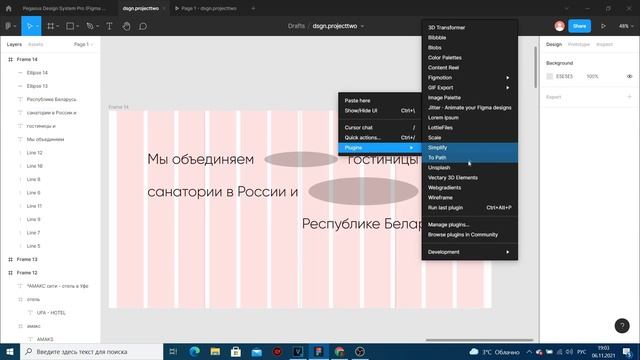Click the Windows search input field
Viewport: 640px width, 360px height.
pyautogui.click(x=91, y=351)
